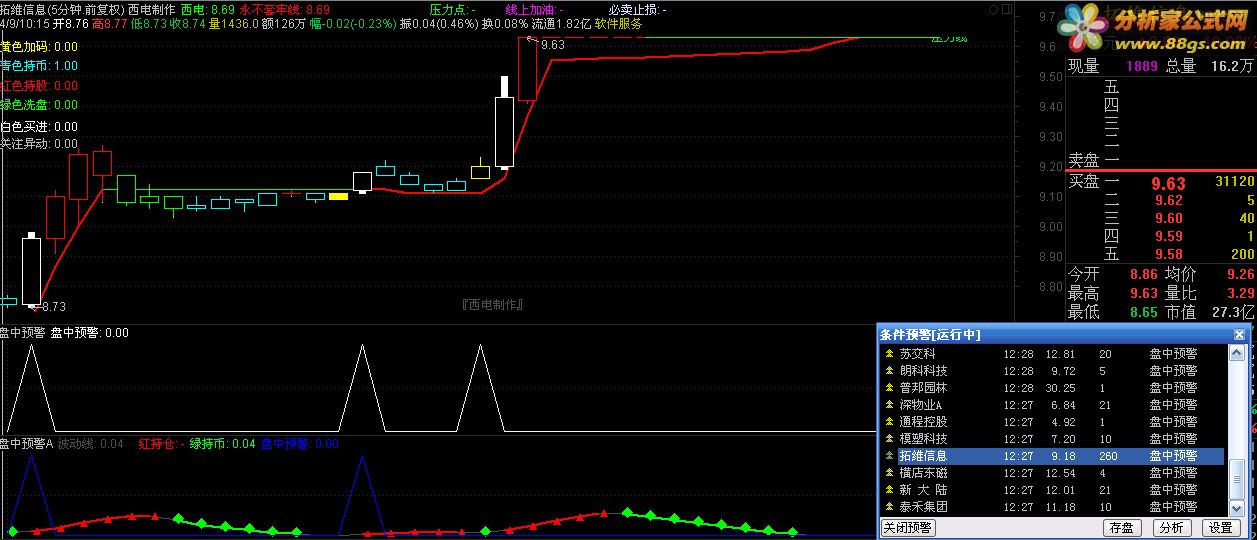This screenshot has width=1257, height=540.
Task: Select the highlighted 拓维信息 stock name
Action: [x=923, y=455]
